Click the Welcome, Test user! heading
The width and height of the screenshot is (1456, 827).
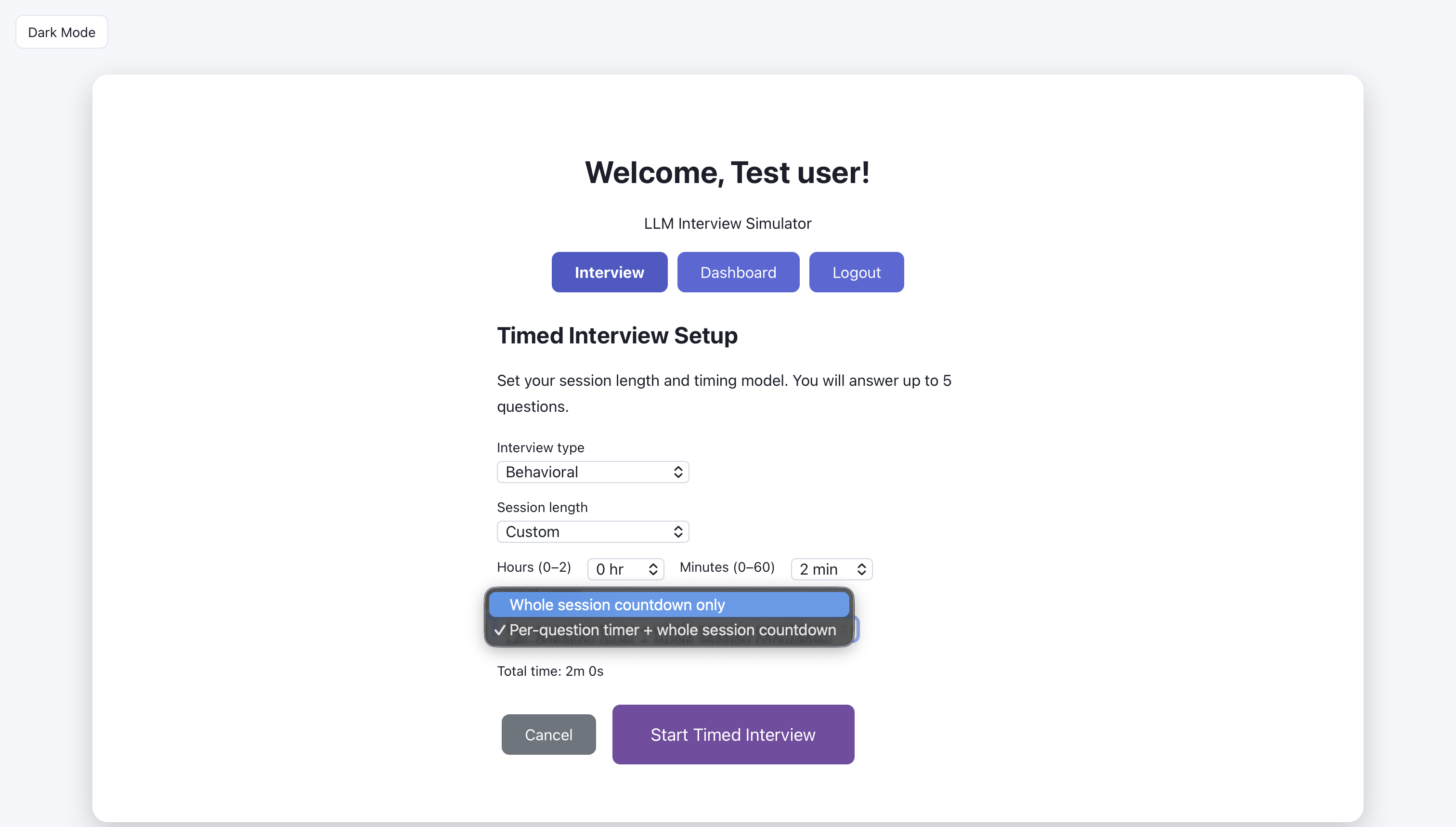coord(727,172)
